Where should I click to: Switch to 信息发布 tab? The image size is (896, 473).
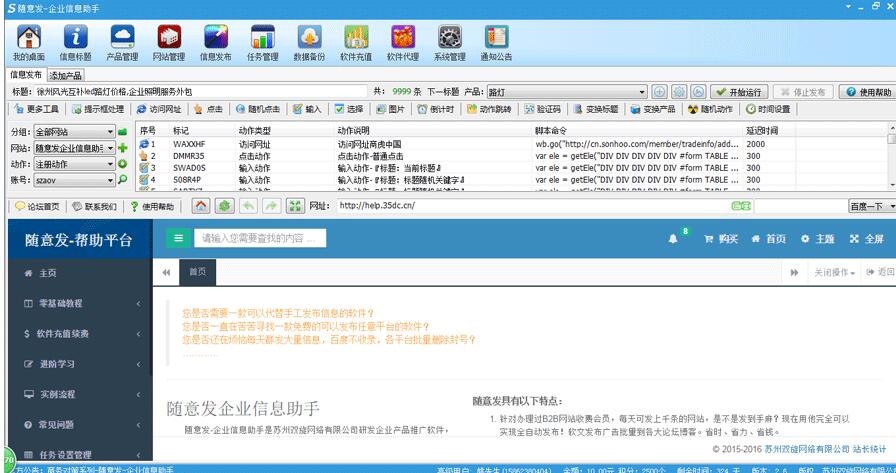26,75
